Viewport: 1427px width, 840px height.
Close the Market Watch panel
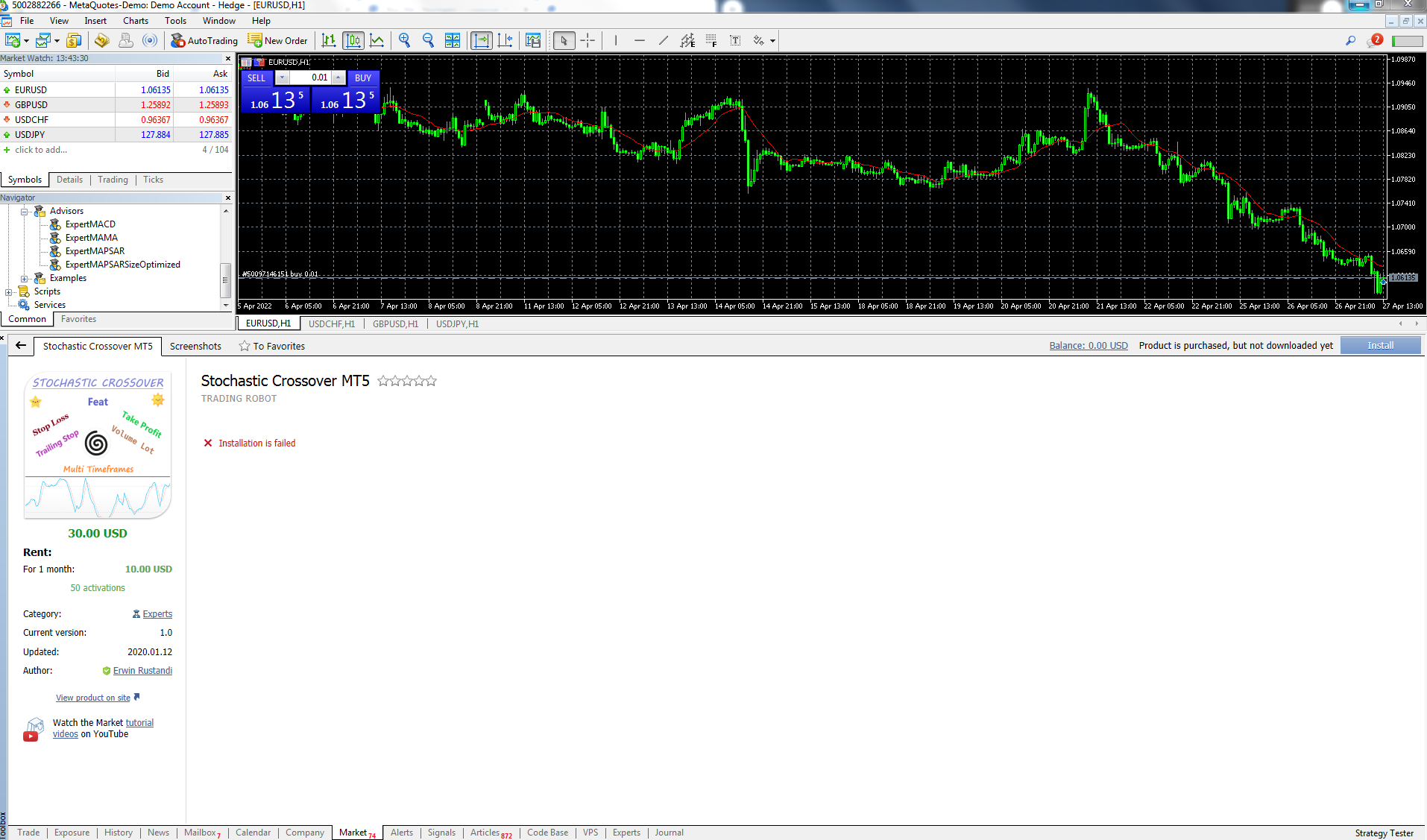[228, 58]
